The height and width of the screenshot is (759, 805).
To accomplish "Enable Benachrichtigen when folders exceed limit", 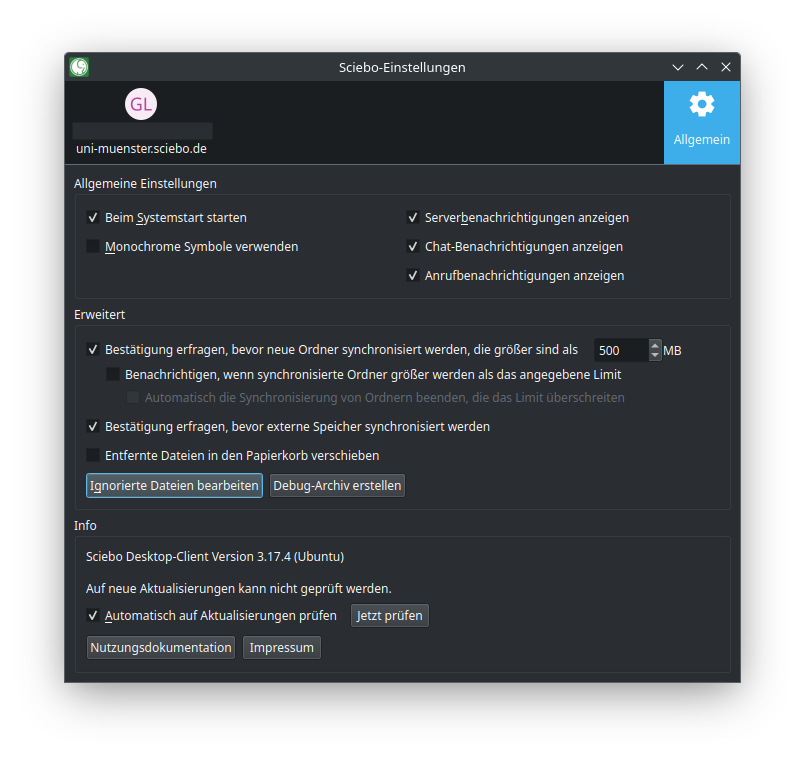I will (113, 375).
